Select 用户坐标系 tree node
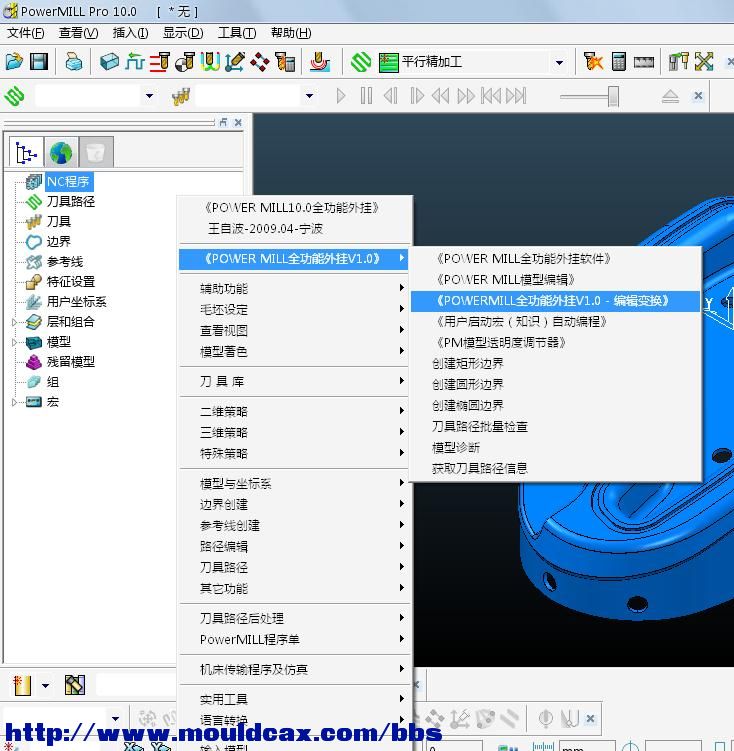 [x=77, y=302]
